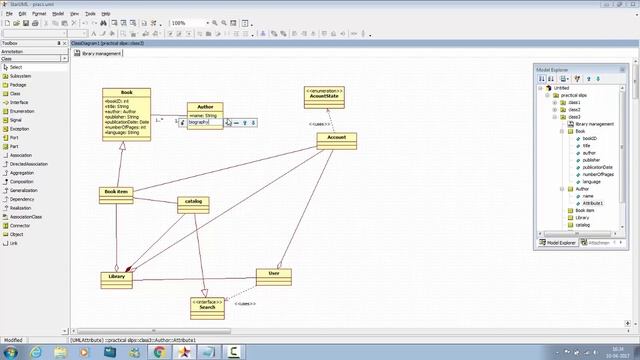
Task: Select the library management diagram tab
Action: tap(98, 53)
